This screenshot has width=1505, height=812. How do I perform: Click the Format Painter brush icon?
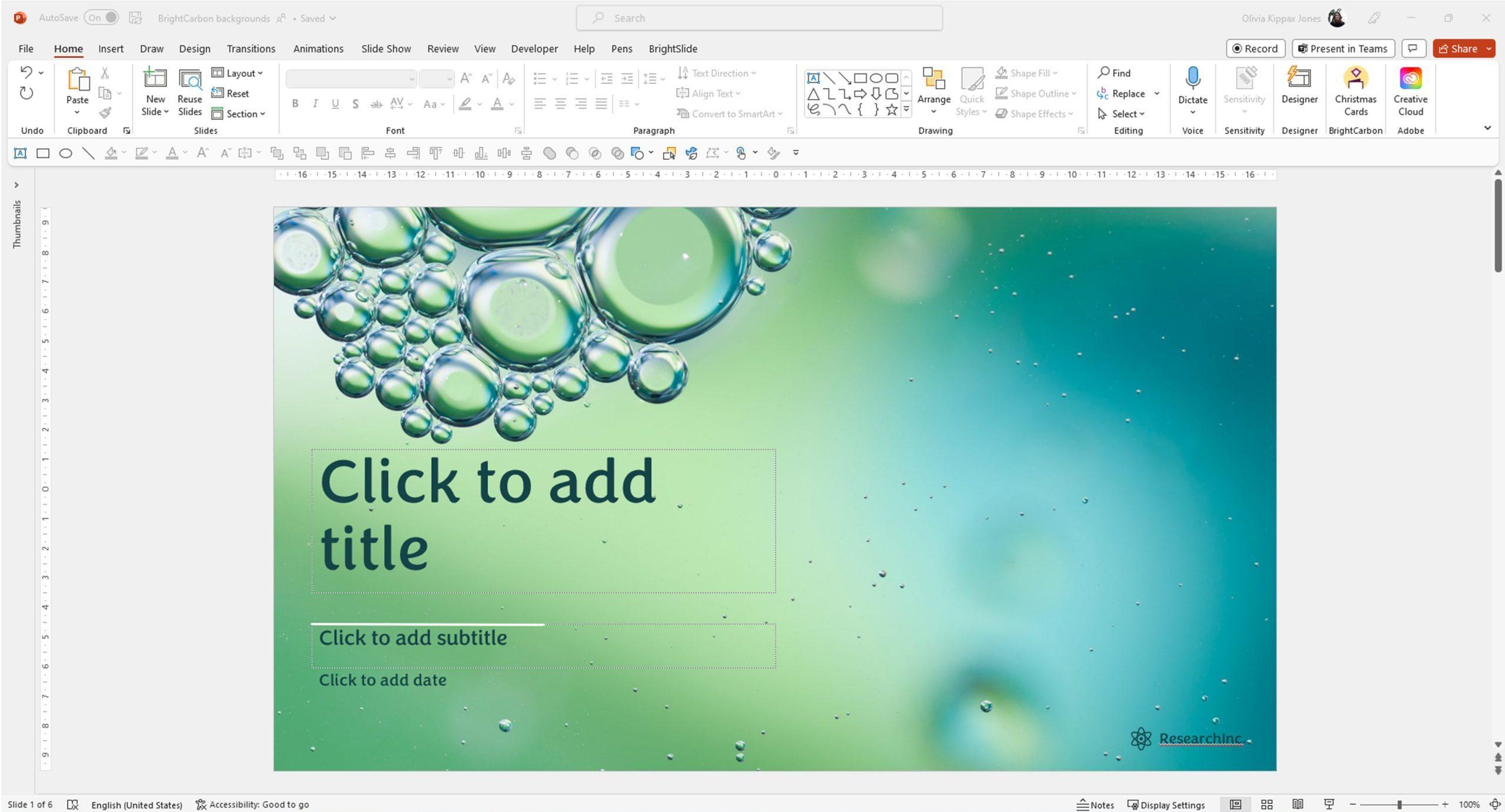105,113
